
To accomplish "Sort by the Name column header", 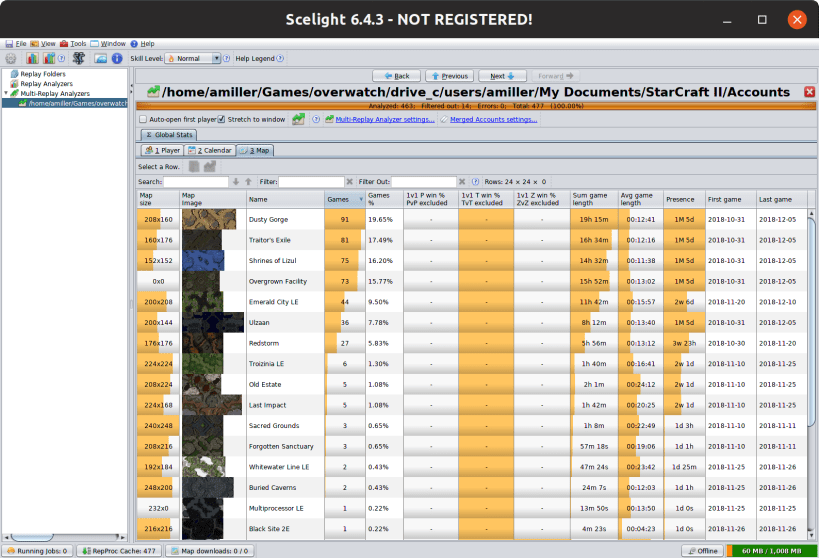I will pyautogui.click(x=285, y=200).
